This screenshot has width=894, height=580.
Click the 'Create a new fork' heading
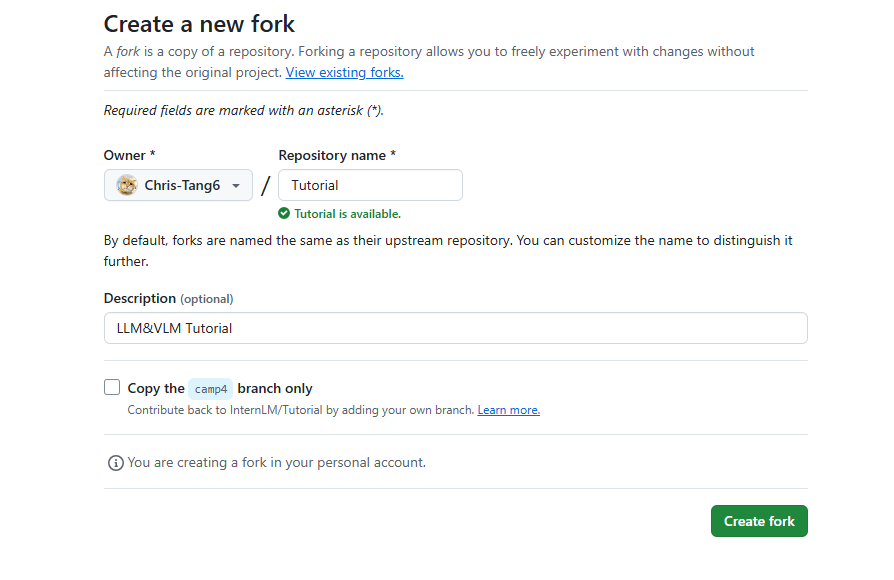click(x=200, y=23)
